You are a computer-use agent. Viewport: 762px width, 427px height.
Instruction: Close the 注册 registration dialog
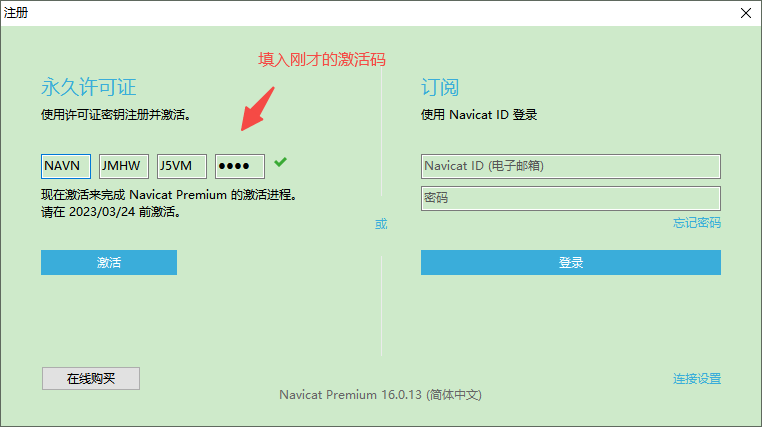[x=745, y=13]
